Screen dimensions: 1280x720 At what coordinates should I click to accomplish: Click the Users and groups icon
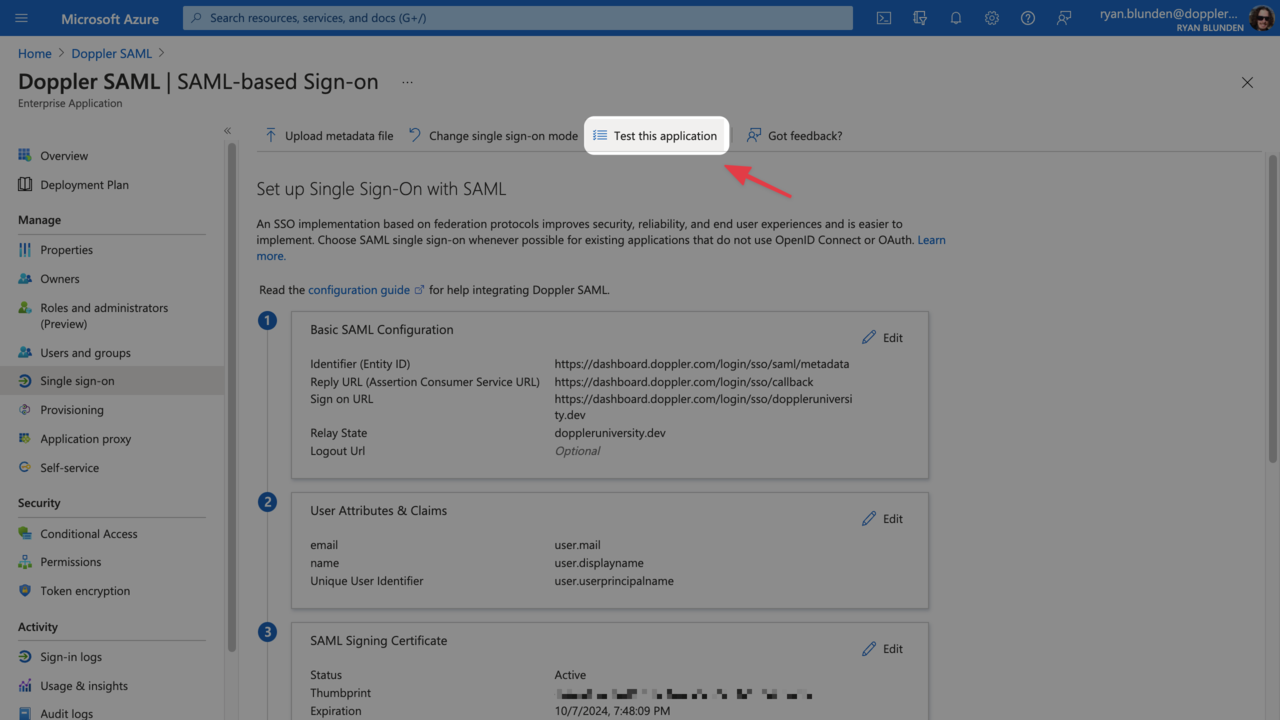(25, 352)
